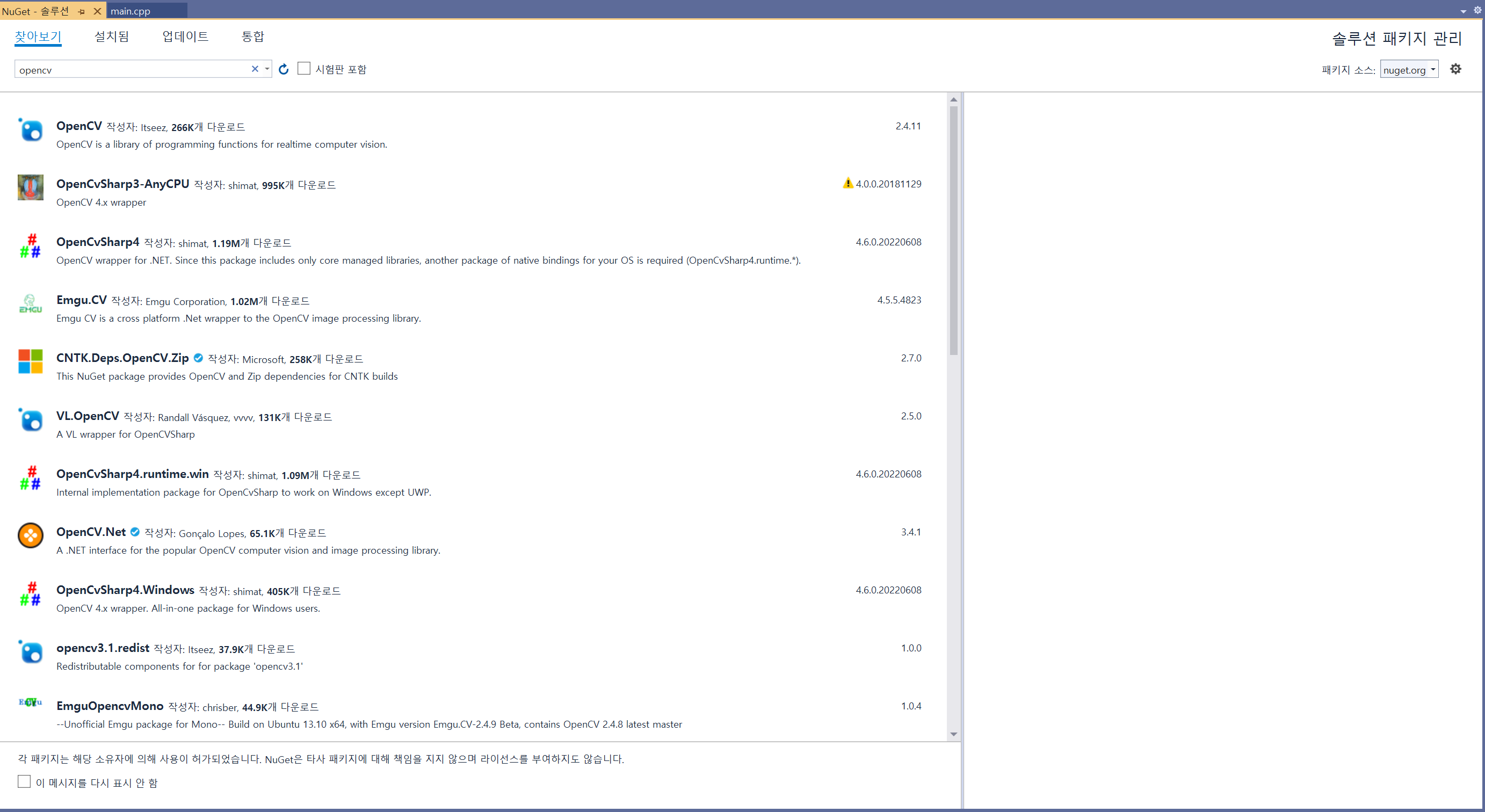Screen dimensions: 1485x812
Task: Click scrollbar down arrow in package list
Action: [x=953, y=734]
